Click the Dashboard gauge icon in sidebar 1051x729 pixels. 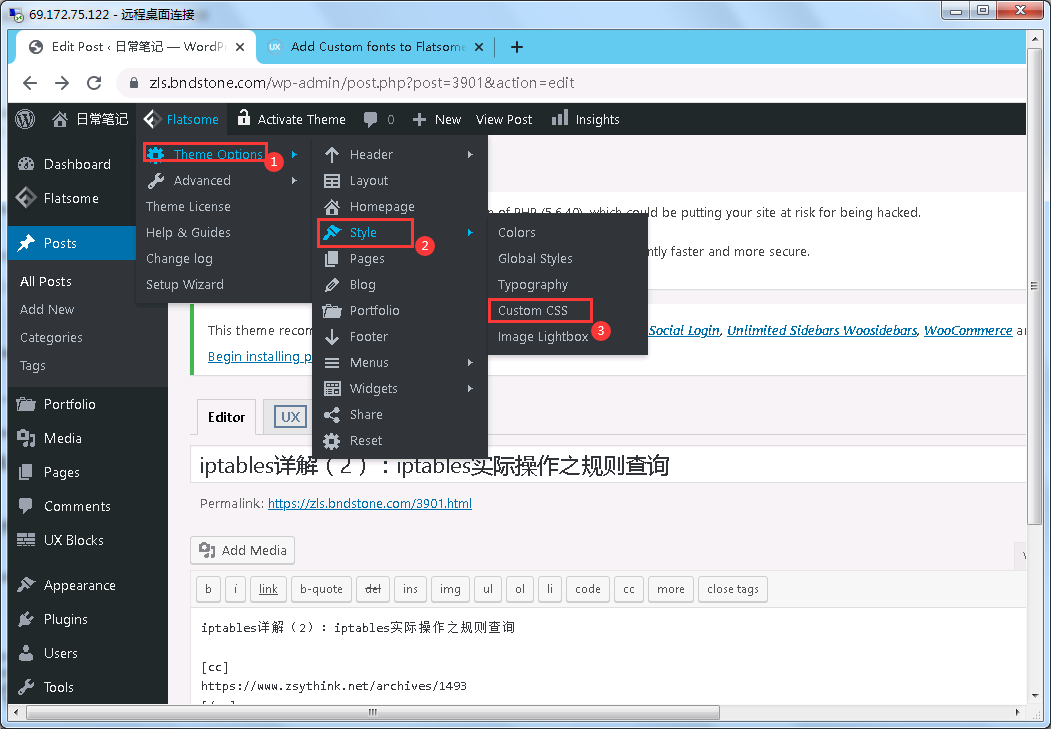click(x=26, y=164)
